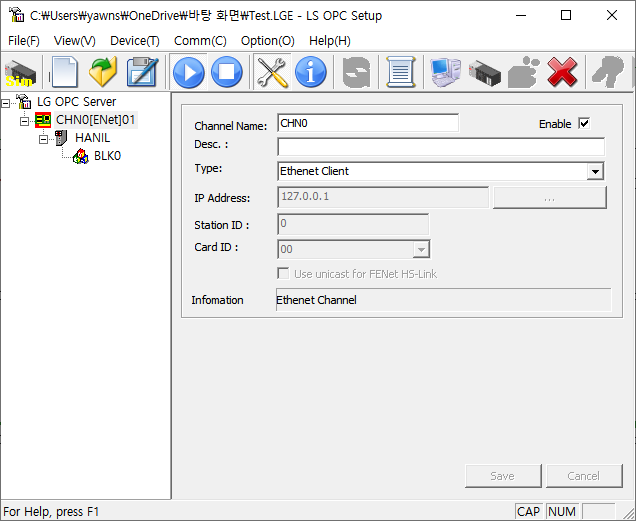Click the LG OPC Server root icon
Screen dimensions: 636x521
(23, 101)
